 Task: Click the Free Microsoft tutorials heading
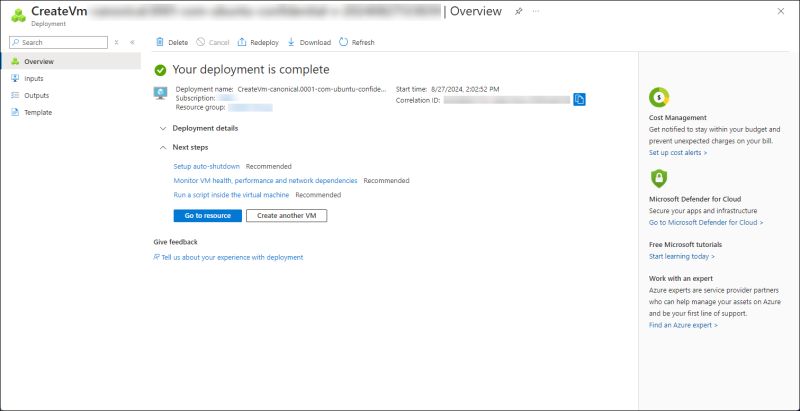[685, 245]
